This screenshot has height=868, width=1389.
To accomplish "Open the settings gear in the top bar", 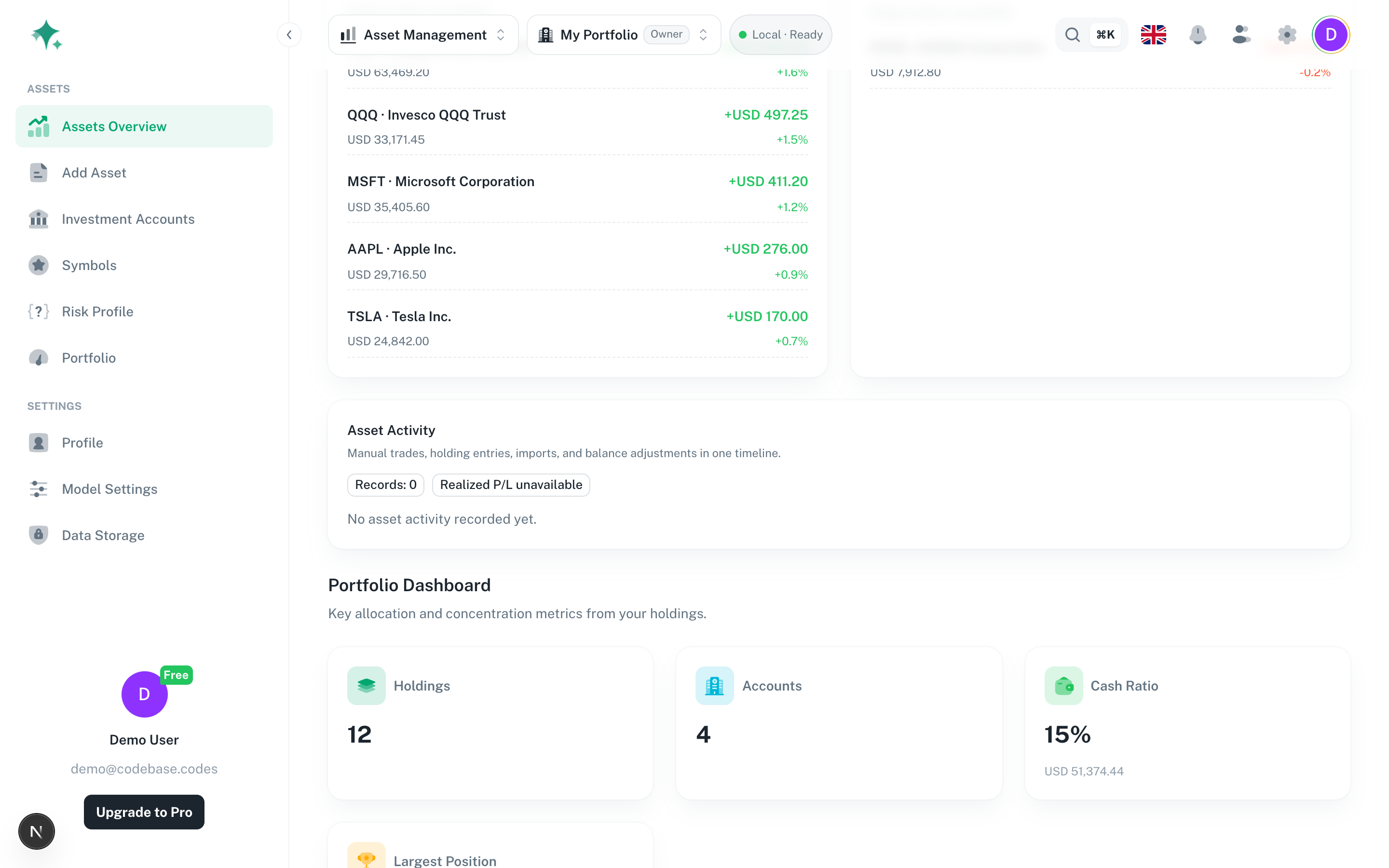I will click(x=1287, y=35).
